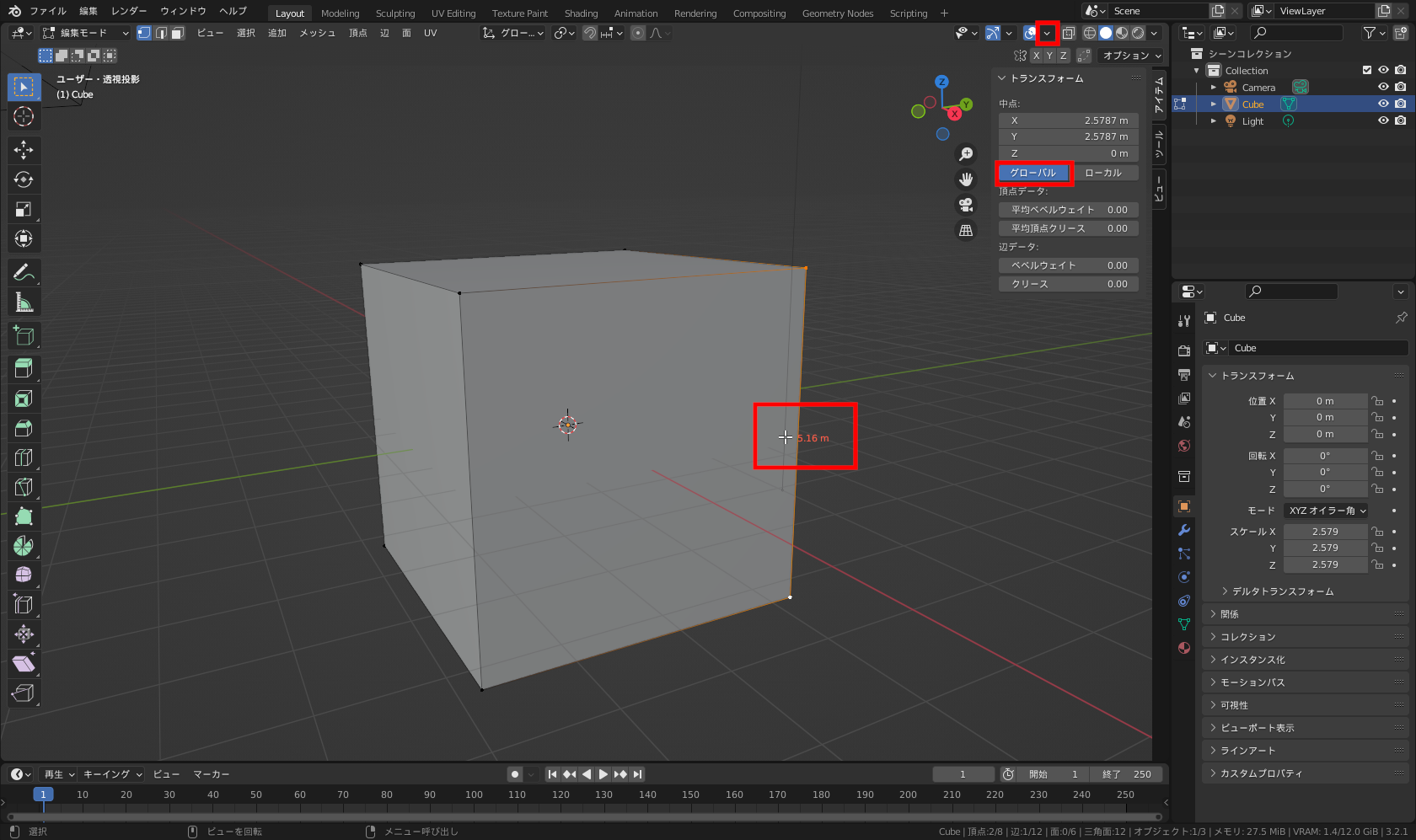The height and width of the screenshot is (840, 1416).
Task: Hide the Cube object in the outliner
Action: pos(1383,104)
